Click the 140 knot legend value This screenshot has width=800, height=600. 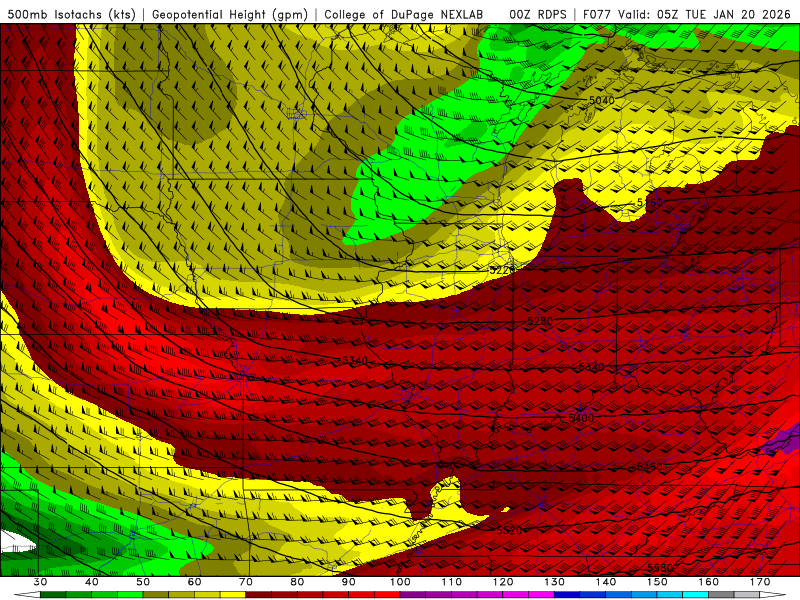point(606,582)
